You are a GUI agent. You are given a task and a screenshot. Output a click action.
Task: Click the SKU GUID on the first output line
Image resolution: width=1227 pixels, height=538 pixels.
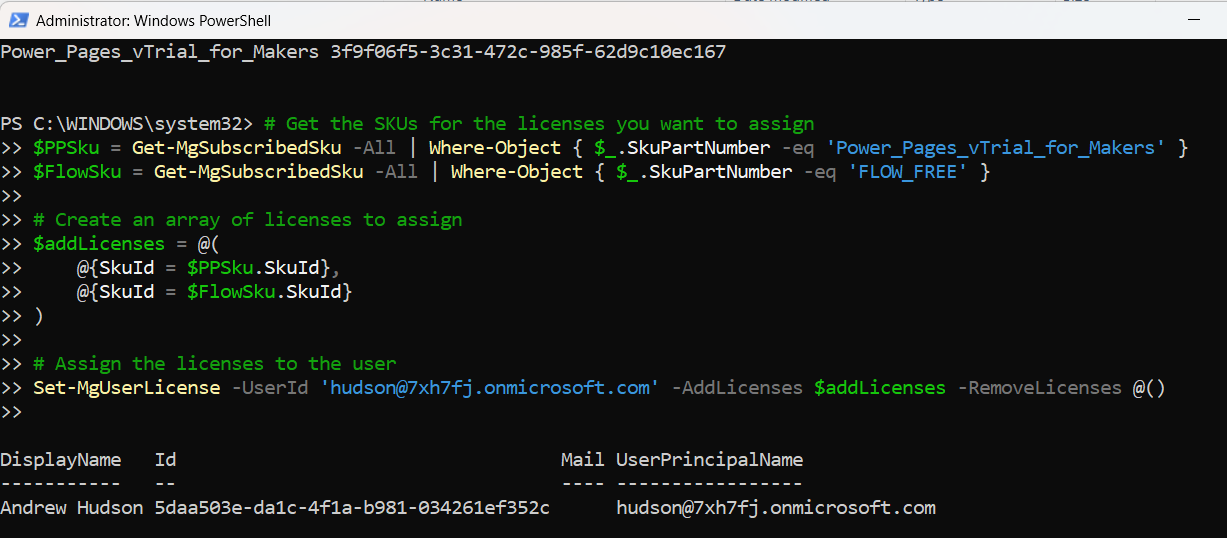(528, 52)
